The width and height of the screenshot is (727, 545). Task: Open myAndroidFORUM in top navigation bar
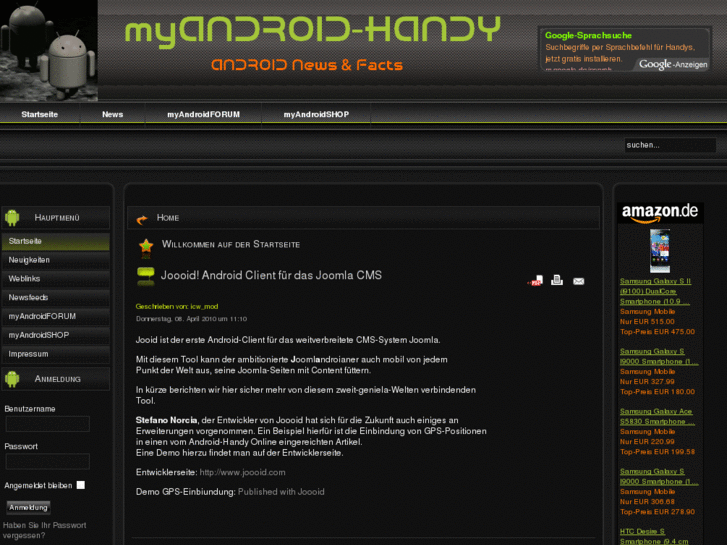pyautogui.click(x=204, y=114)
